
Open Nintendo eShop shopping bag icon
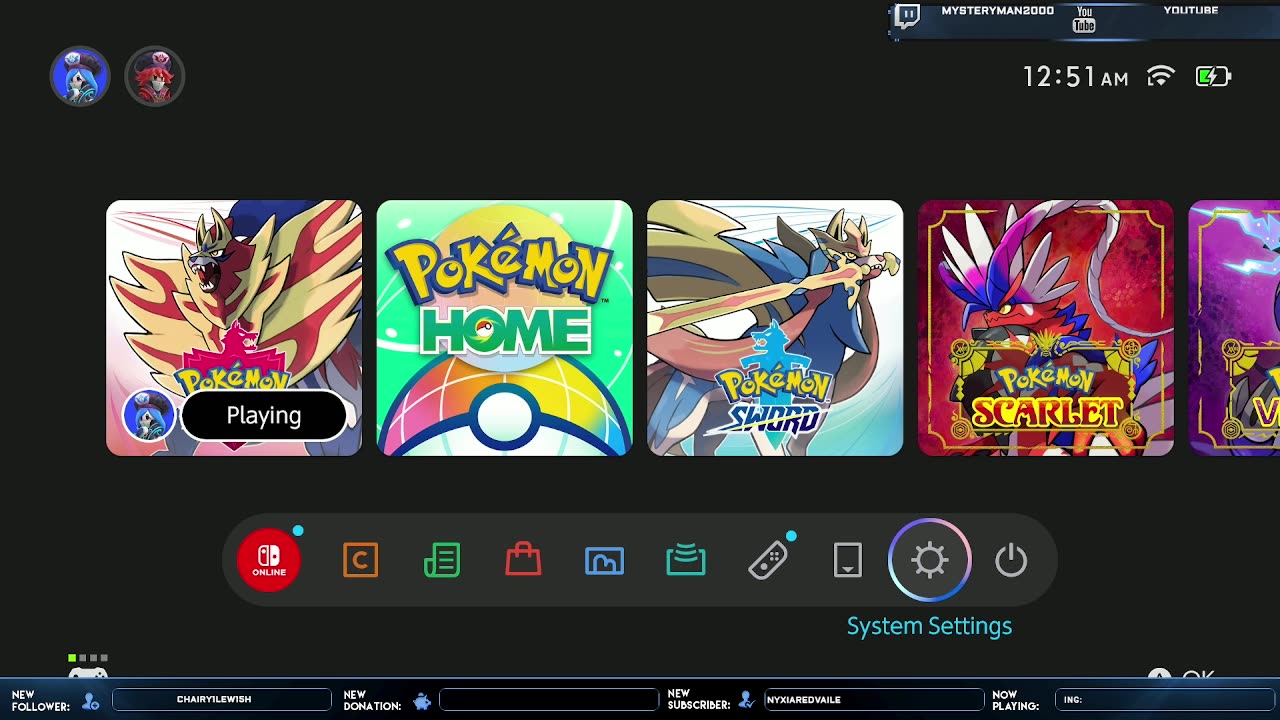point(523,560)
